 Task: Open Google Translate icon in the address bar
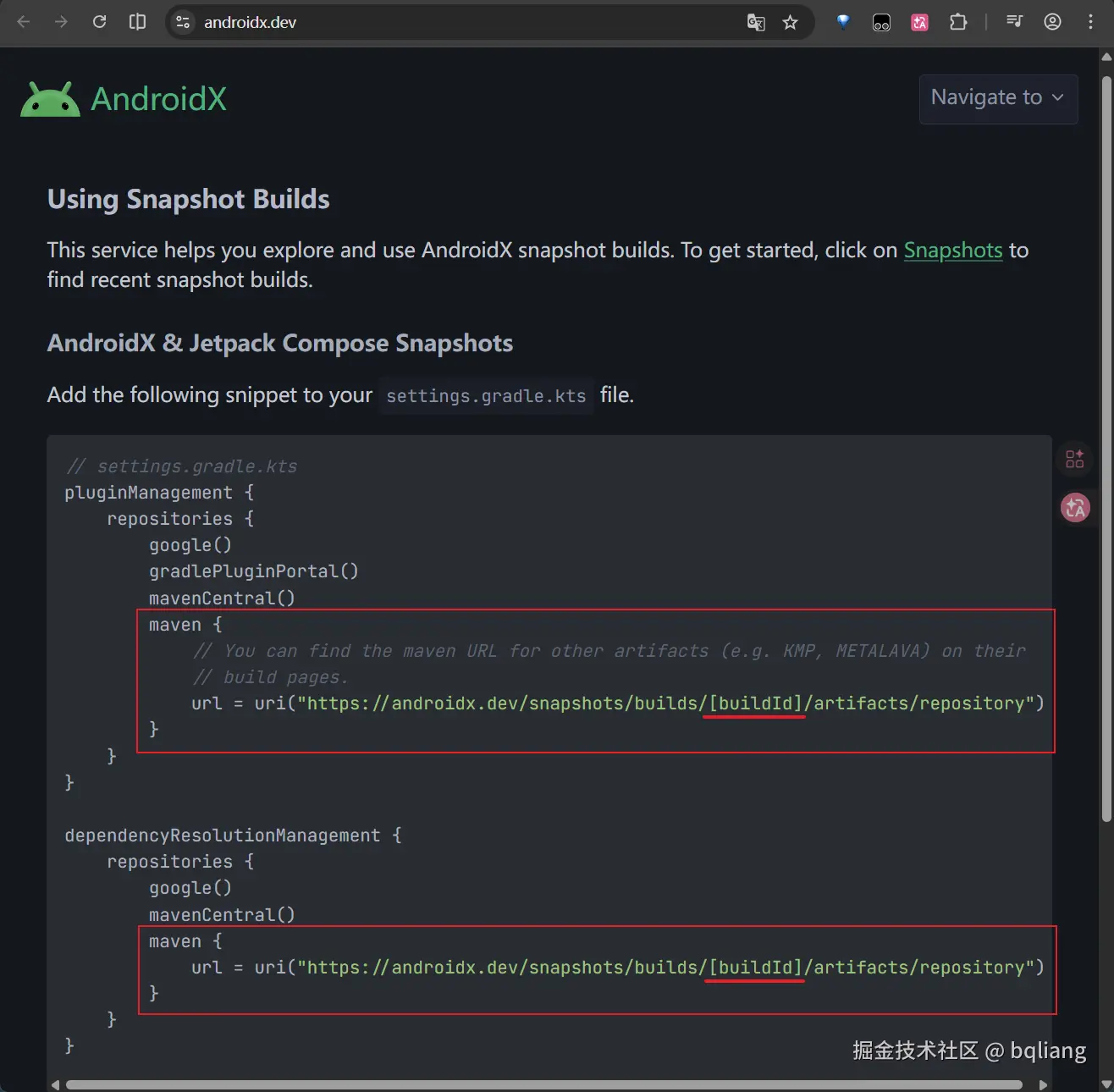tap(756, 23)
